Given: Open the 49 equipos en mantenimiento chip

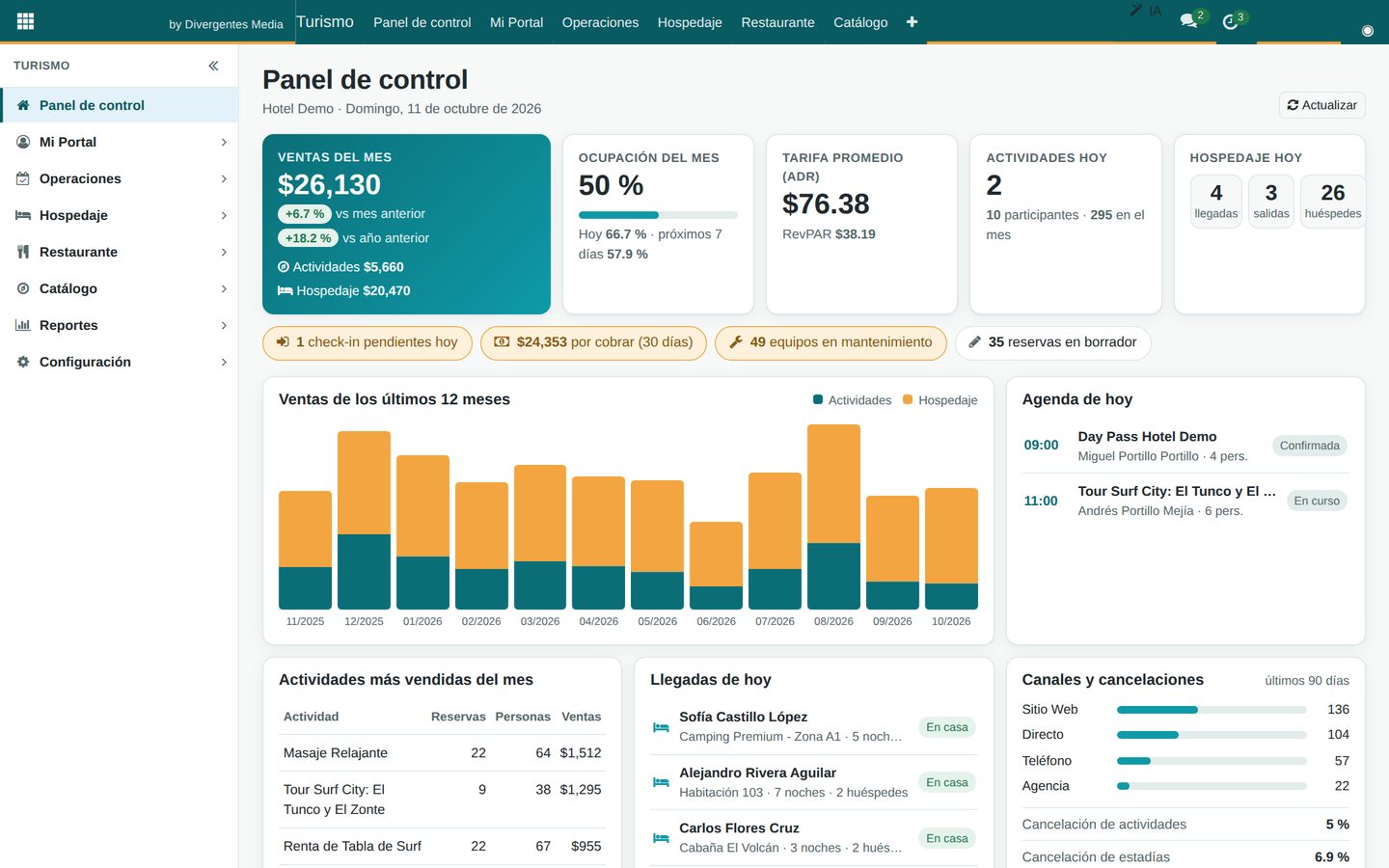Looking at the screenshot, I should point(831,342).
